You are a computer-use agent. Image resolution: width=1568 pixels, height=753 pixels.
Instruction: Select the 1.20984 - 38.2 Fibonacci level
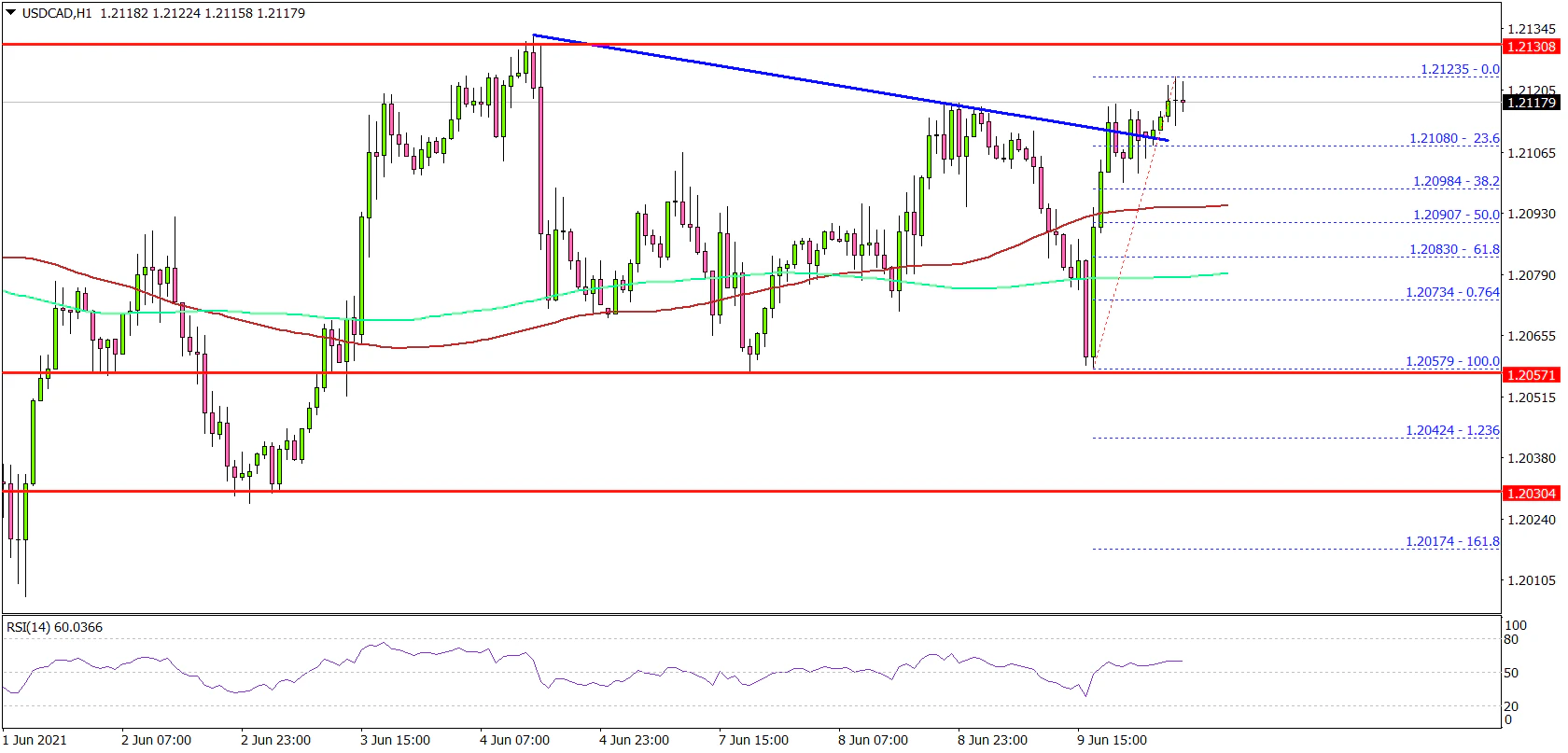pyautogui.click(x=1455, y=182)
